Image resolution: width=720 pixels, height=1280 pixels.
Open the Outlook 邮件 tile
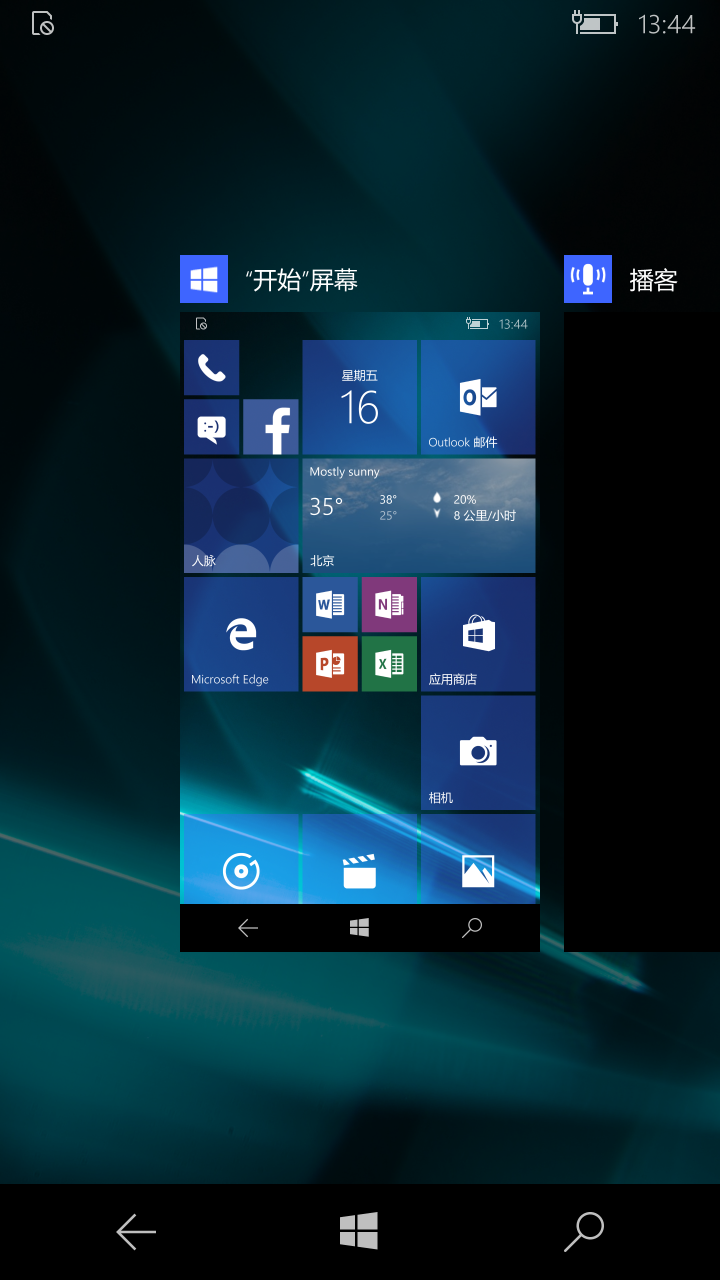pyautogui.click(x=478, y=397)
